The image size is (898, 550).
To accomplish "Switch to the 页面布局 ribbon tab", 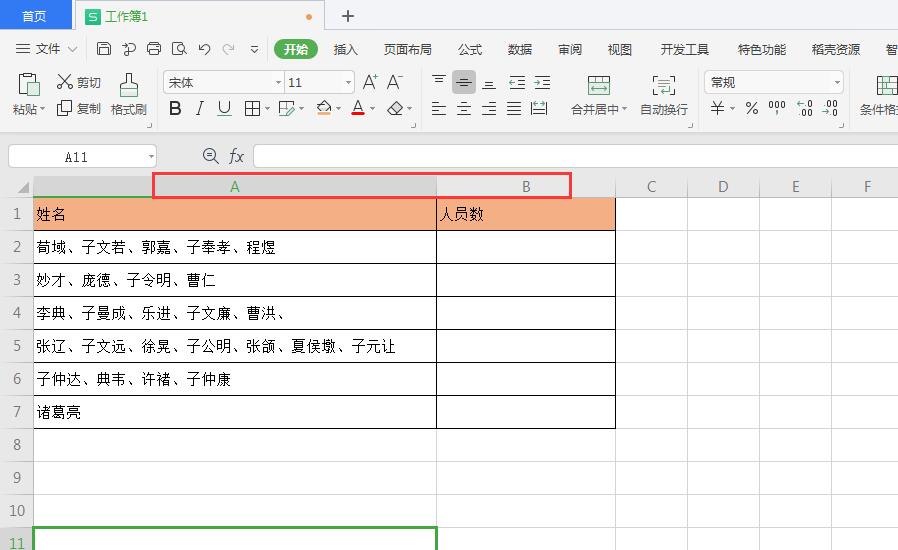I will pos(408,49).
